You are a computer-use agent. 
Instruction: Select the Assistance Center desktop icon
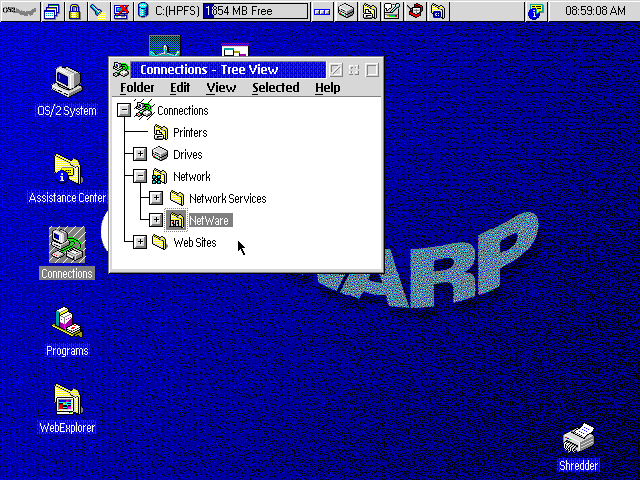[x=68, y=169]
